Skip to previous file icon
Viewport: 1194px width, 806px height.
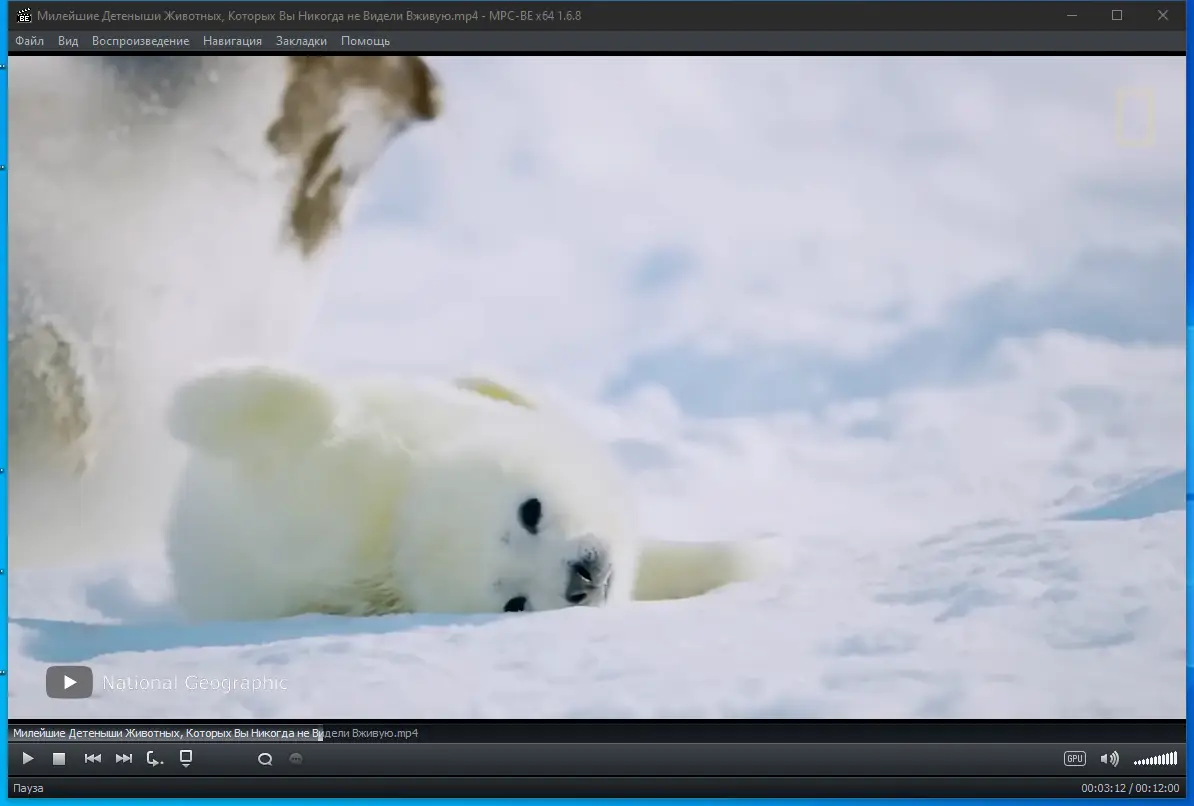click(93, 758)
